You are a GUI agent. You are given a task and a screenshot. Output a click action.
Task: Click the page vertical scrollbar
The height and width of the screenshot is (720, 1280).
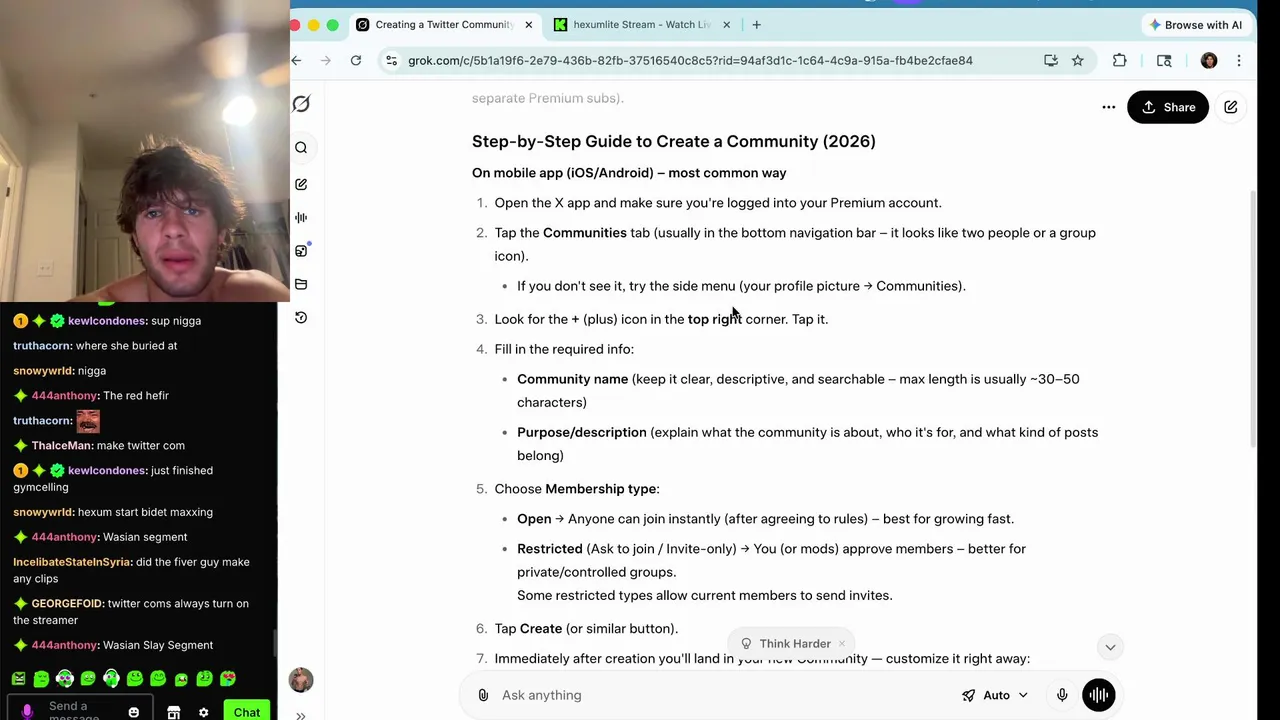tap(1253, 320)
